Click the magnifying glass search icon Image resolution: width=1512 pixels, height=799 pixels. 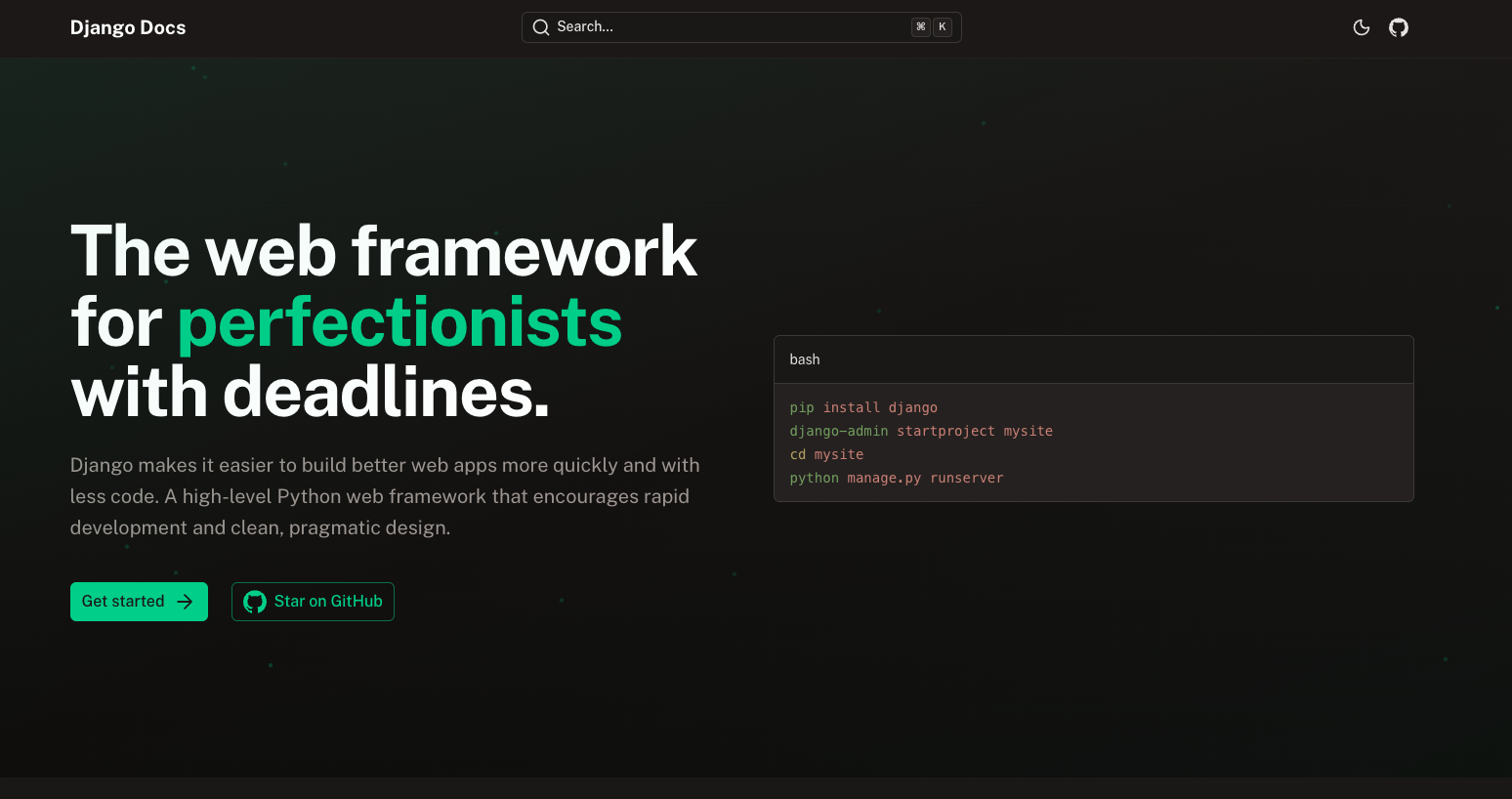[541, 27]
